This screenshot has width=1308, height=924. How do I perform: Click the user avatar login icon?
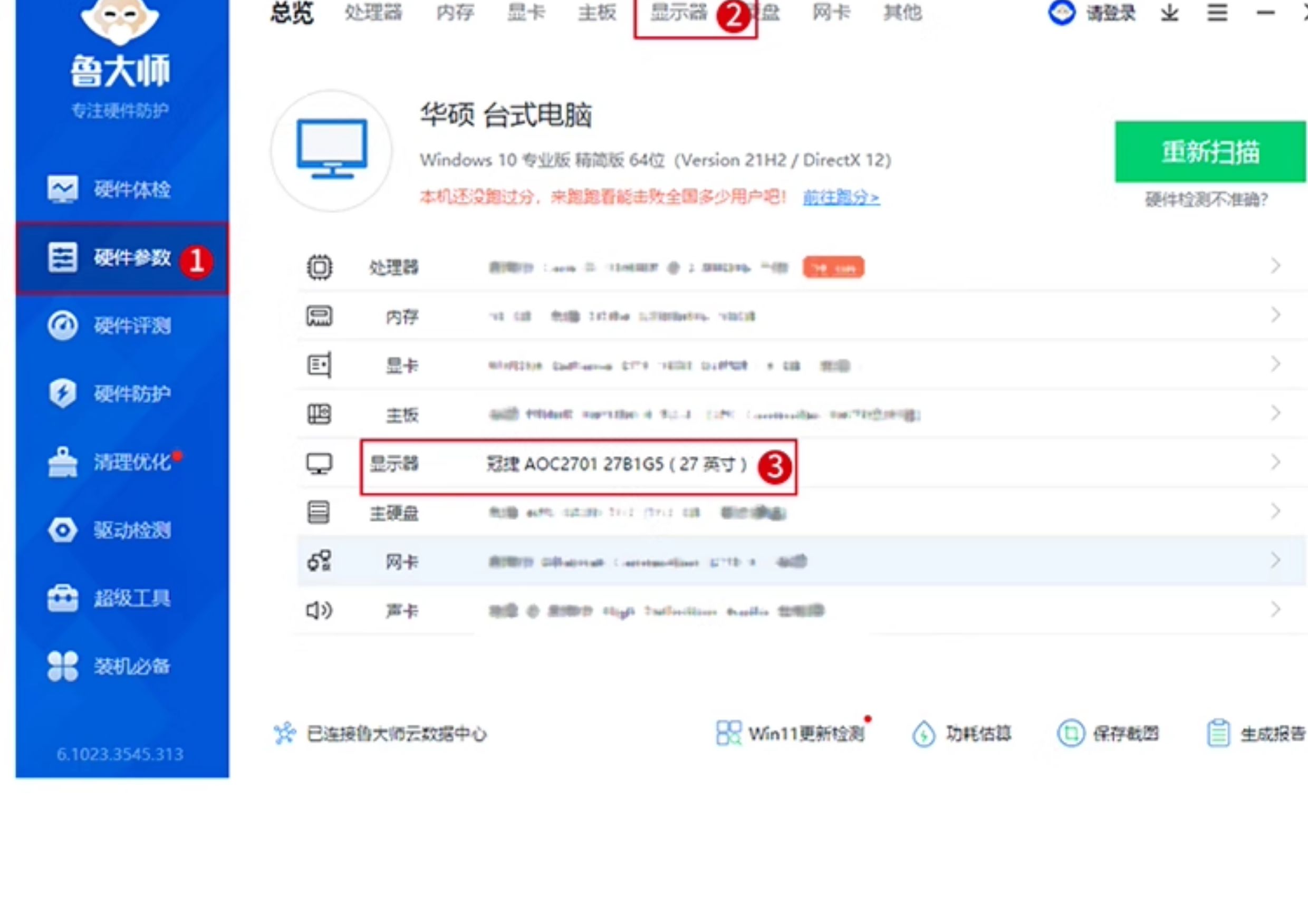pyautogui.click(x=1062, y=13)
